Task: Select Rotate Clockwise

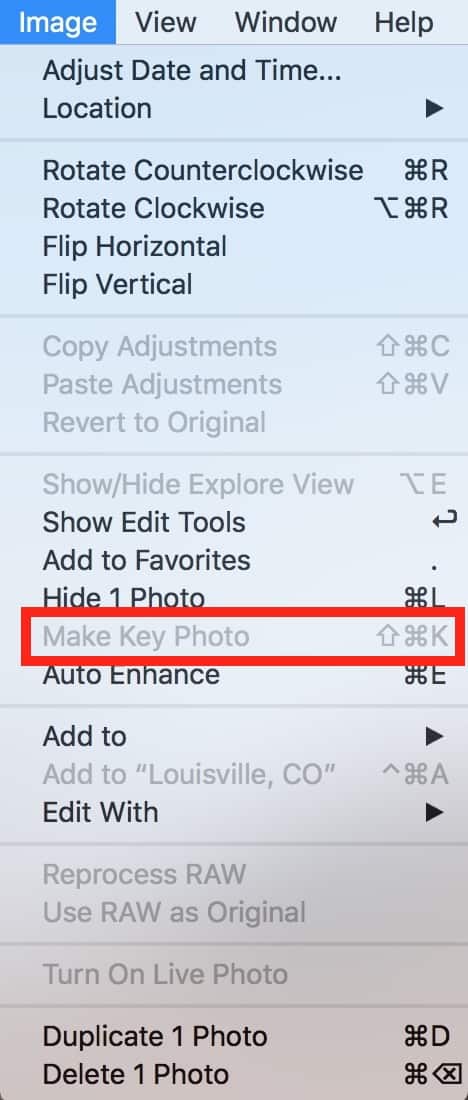Action: coord(234,208)
